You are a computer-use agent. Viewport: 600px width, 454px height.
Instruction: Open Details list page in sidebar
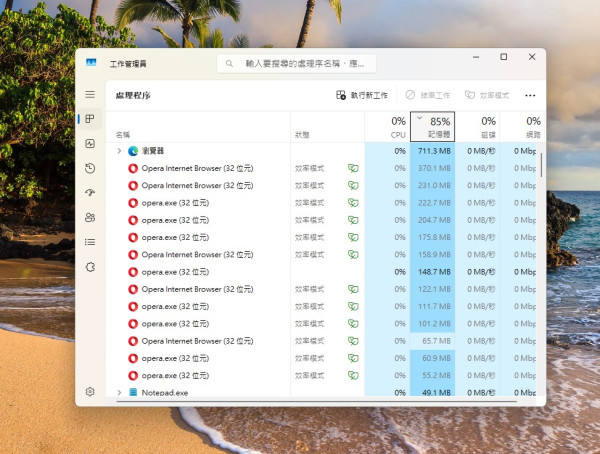pyautogui.click(x=90, y=241)
